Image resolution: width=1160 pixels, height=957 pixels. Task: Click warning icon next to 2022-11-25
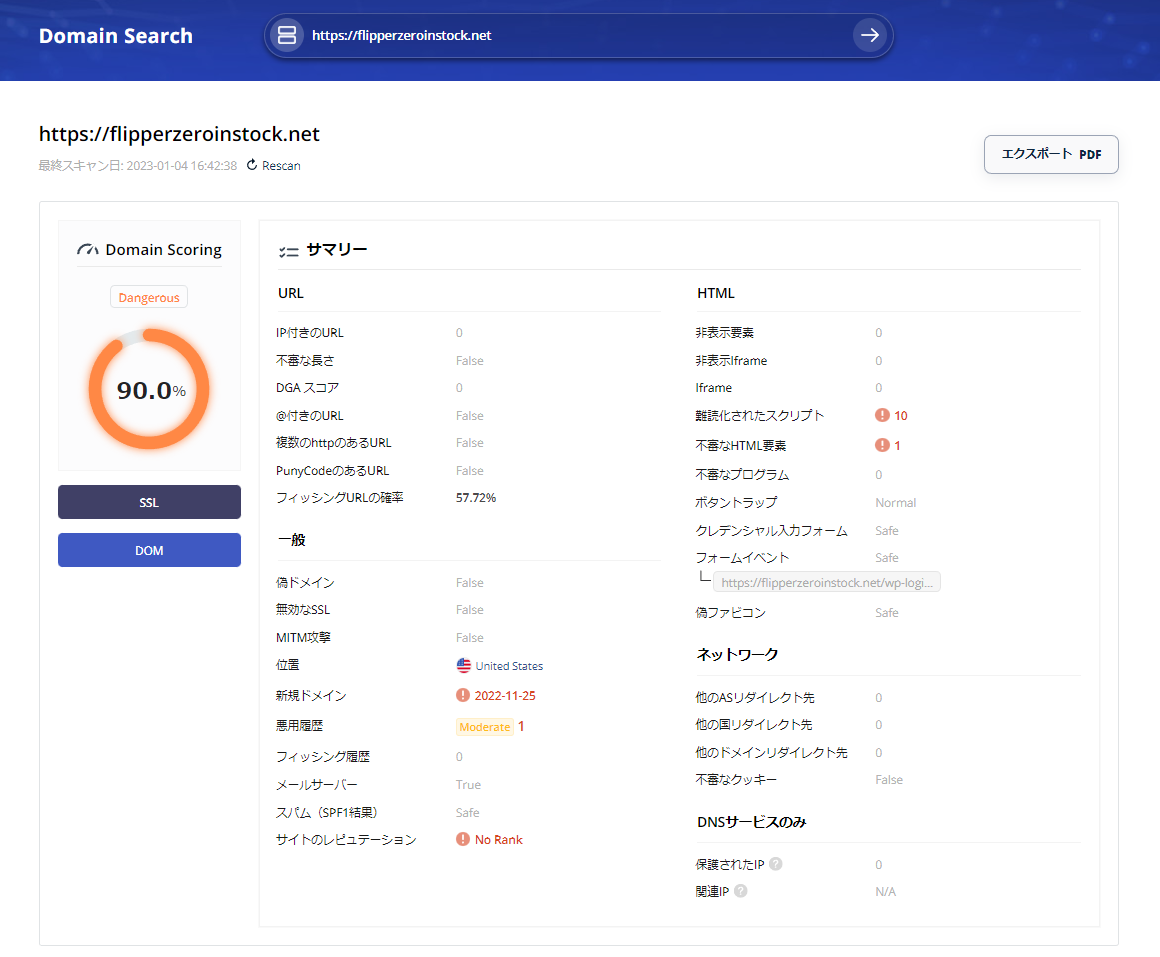[463, 695]
